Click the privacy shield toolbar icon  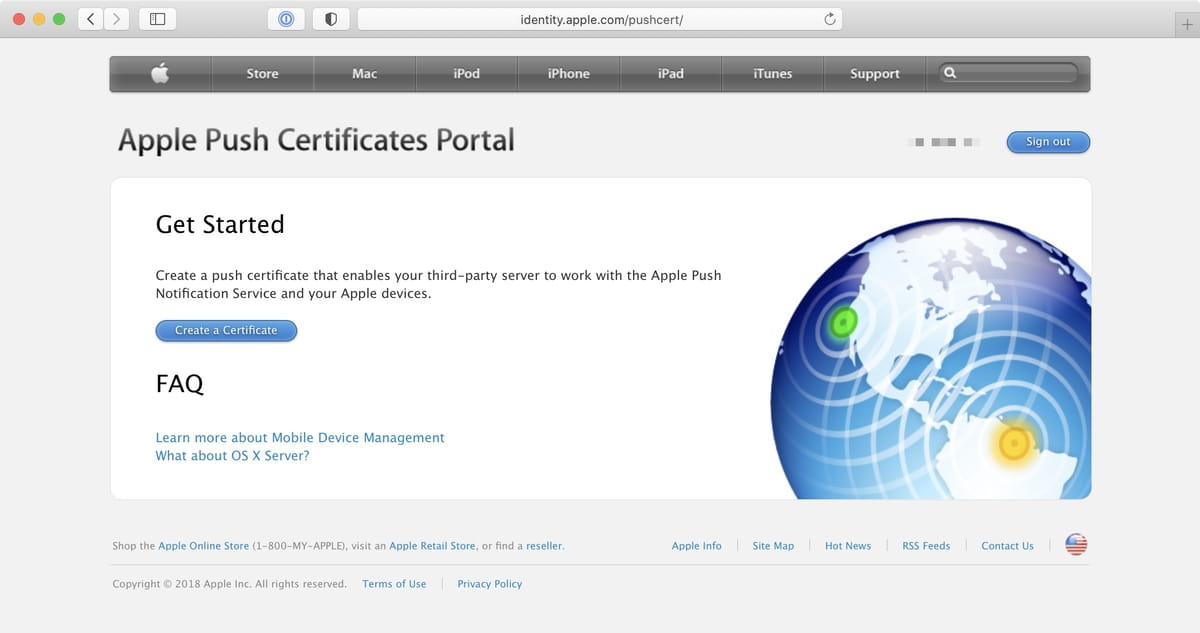tap(331, 19)
